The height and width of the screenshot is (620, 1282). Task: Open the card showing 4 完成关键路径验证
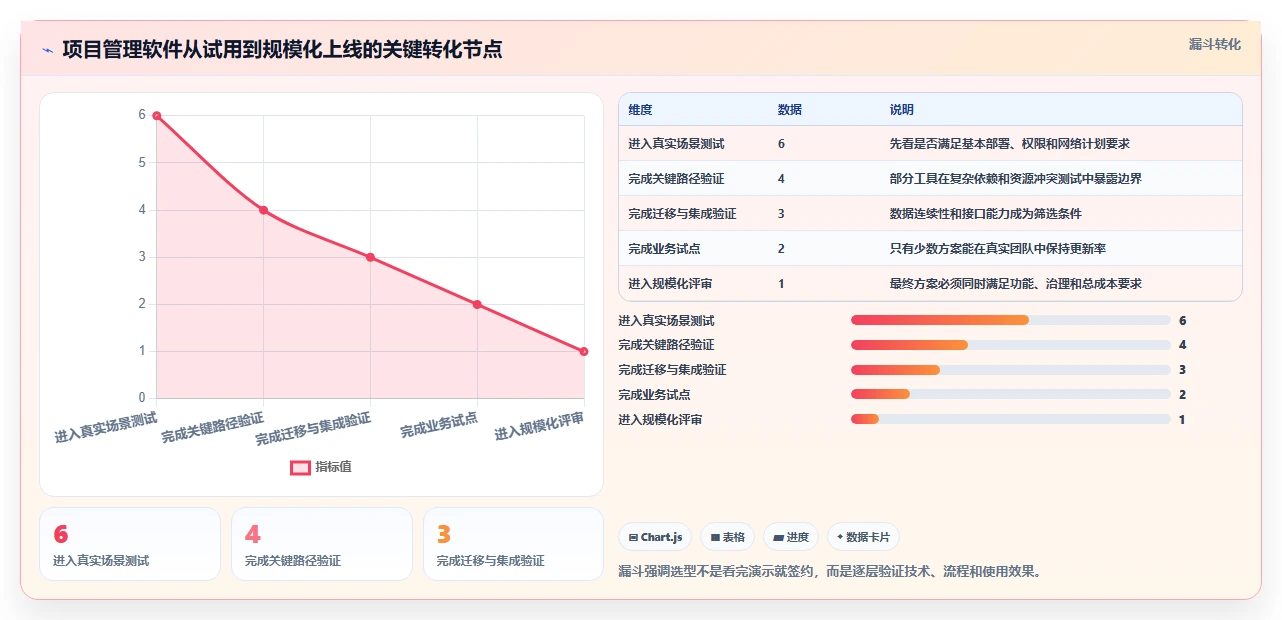322,544
